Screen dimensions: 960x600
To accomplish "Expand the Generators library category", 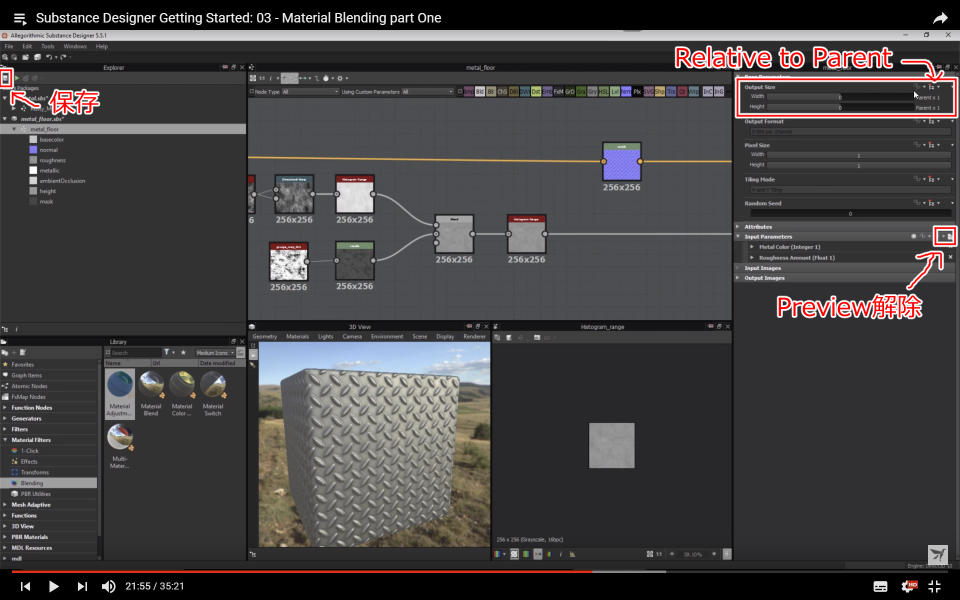I will [5, 418].
